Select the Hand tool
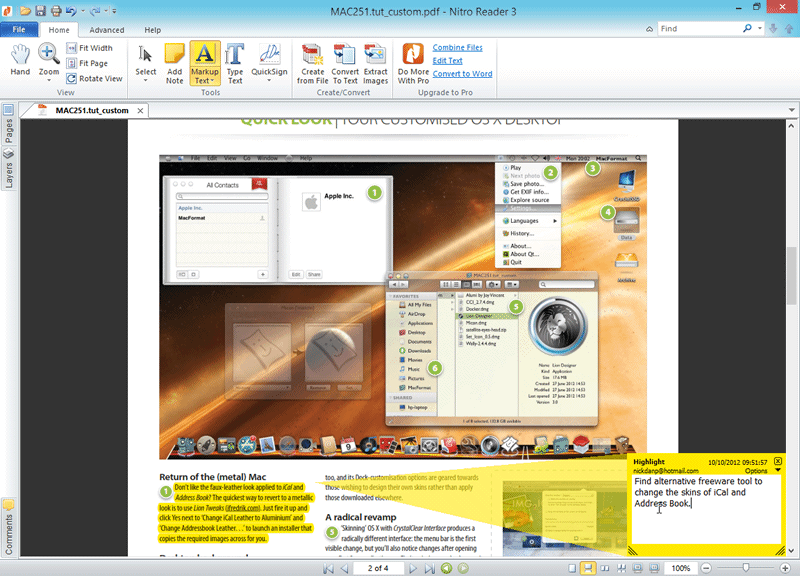The height and width of the screenshot is (576, 800). point(20,60)
